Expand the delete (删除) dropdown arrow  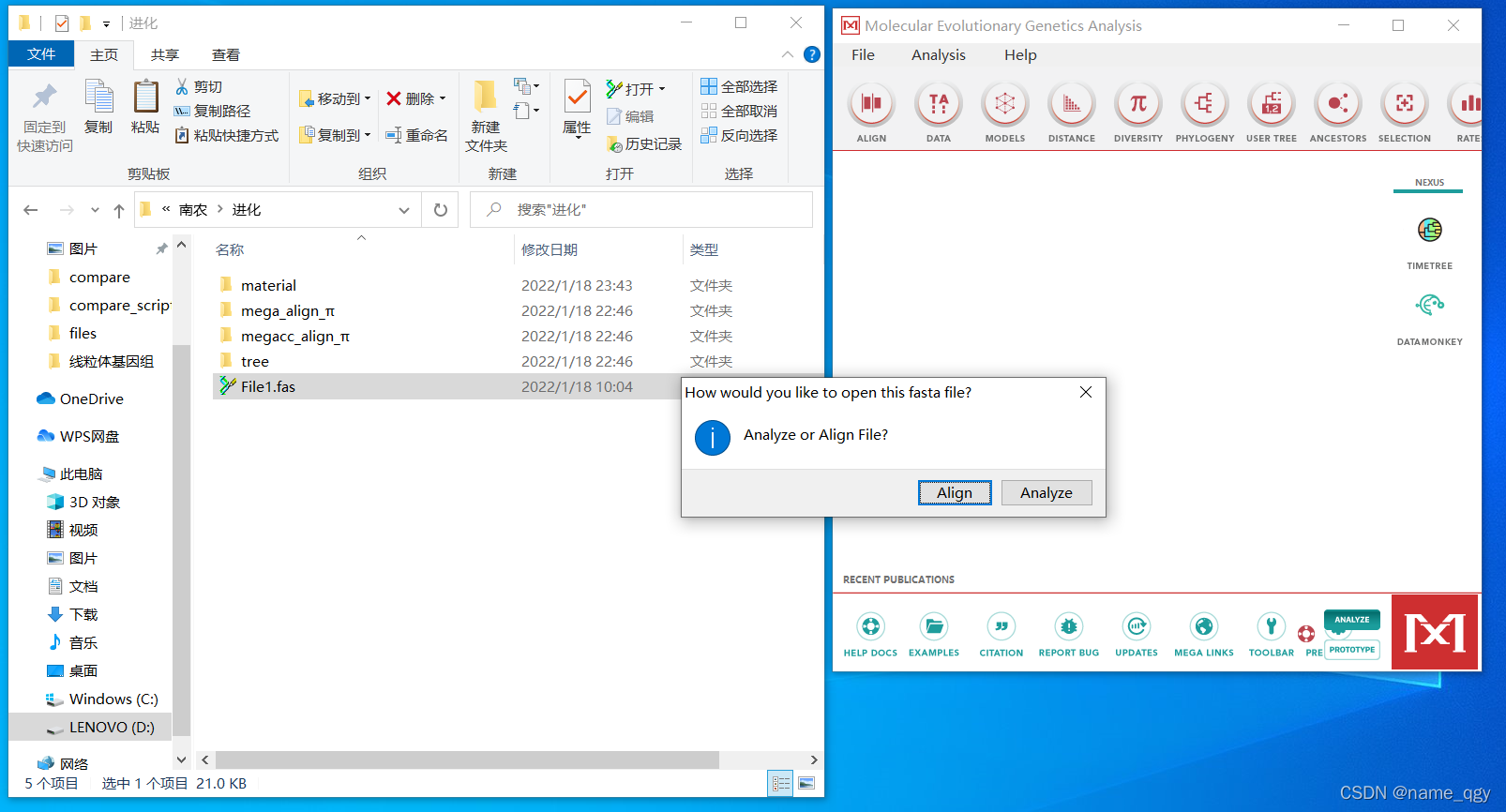pyautogui.click(x=443, y=98)
